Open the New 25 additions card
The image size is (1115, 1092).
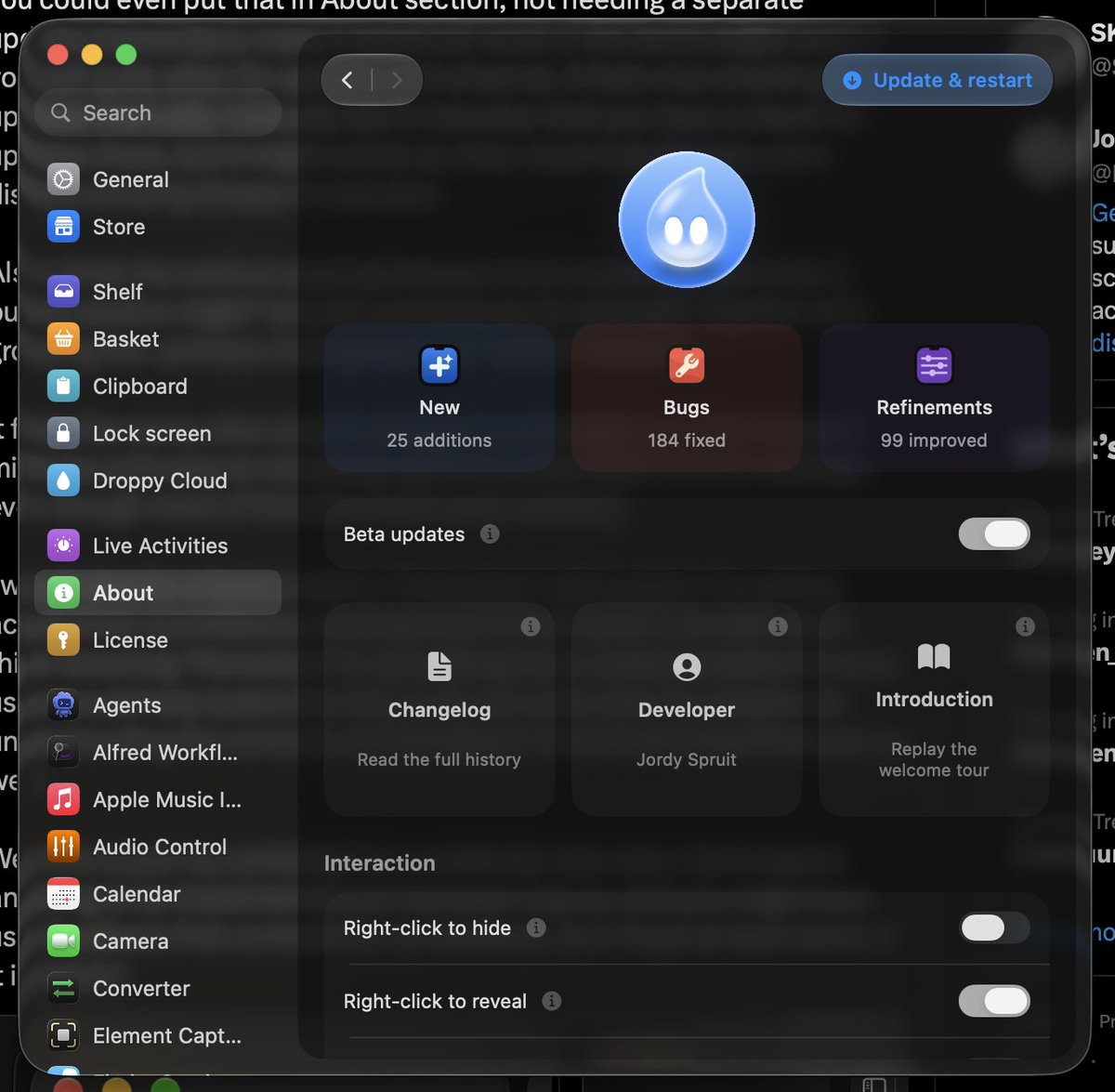[439, 398]
